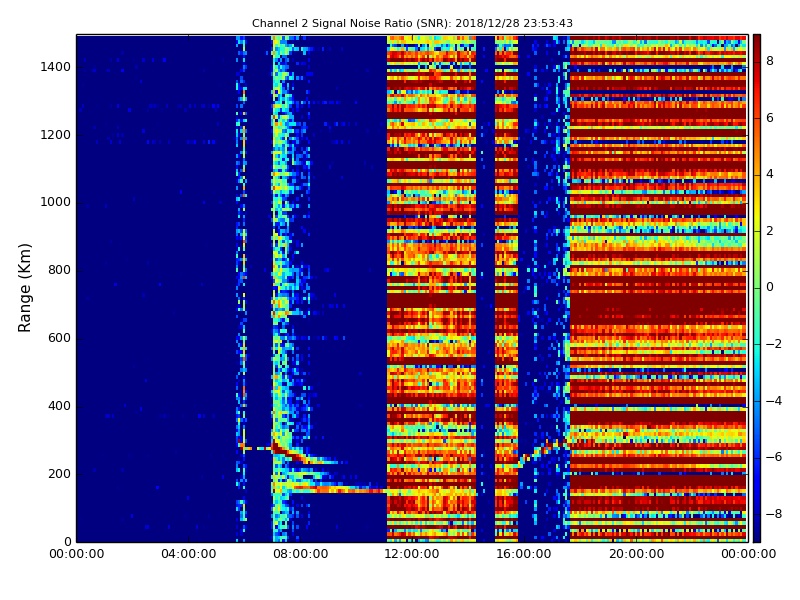Click the 04:00:00 time tick label
The image size is (800, 600).
(188, 554)
